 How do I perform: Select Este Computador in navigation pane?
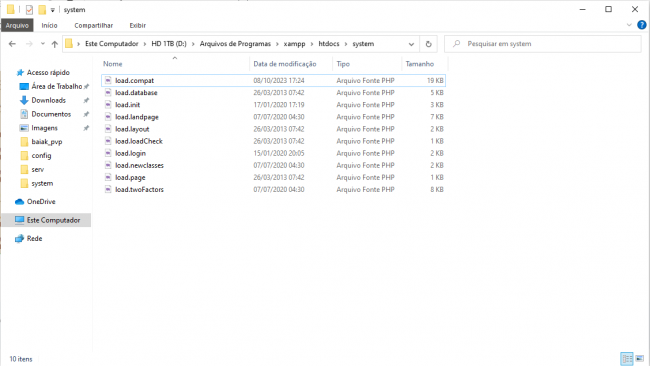[53, 220]
